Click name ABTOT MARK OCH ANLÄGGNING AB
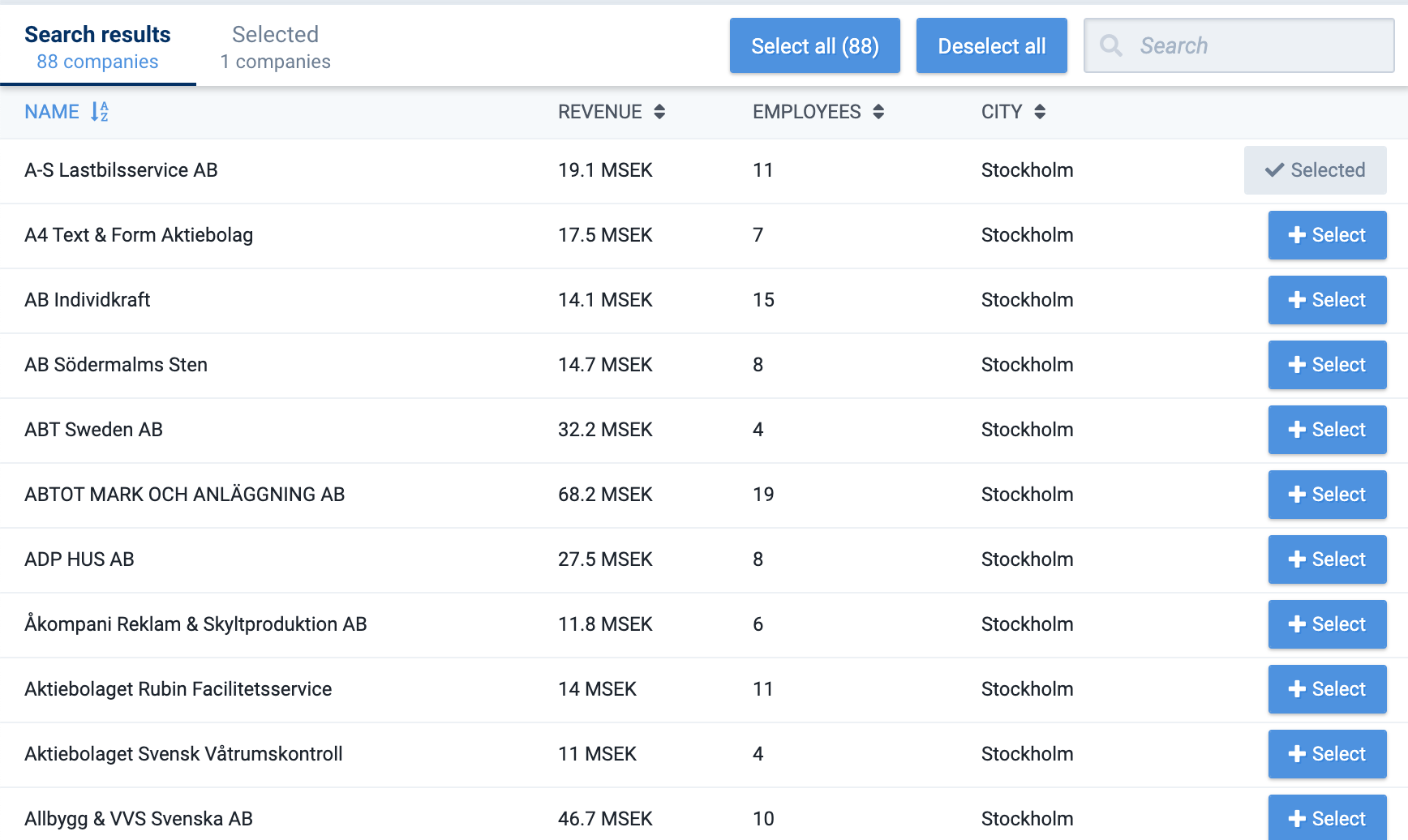1408x840 pixels. (185, 495)
